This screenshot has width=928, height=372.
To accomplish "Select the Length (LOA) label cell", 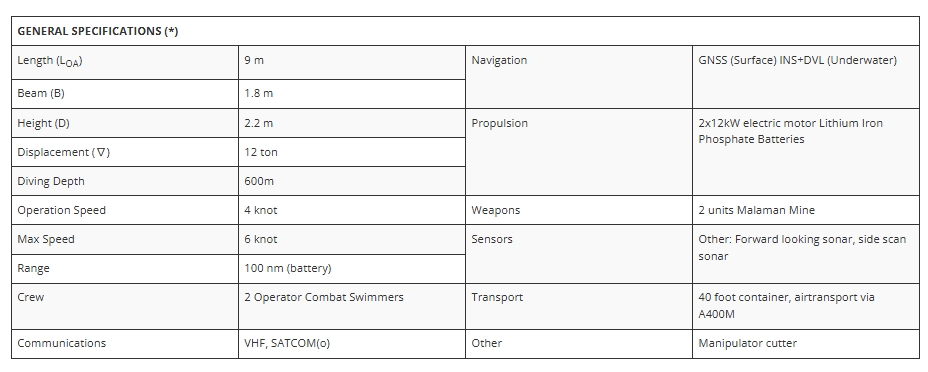I will 125,63.
